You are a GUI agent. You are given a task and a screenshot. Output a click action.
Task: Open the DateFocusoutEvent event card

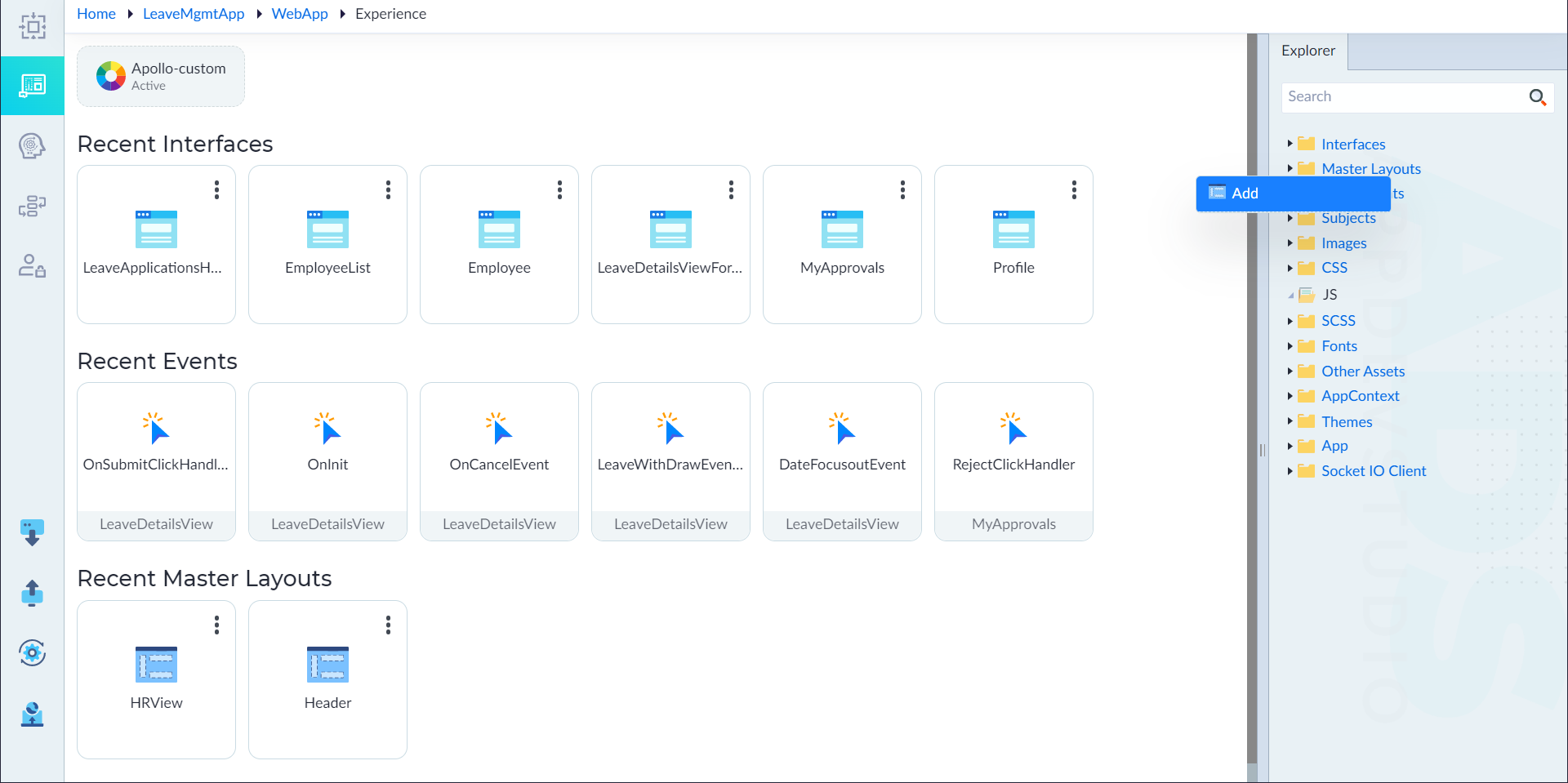coord(842,461)
